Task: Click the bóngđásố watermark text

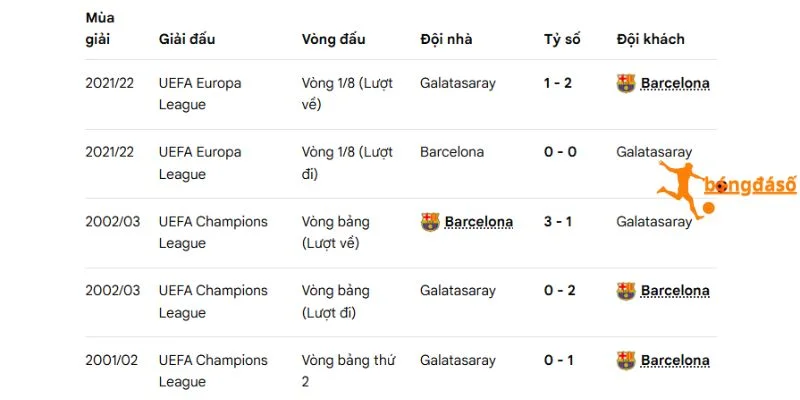Action: pos(750,186)
